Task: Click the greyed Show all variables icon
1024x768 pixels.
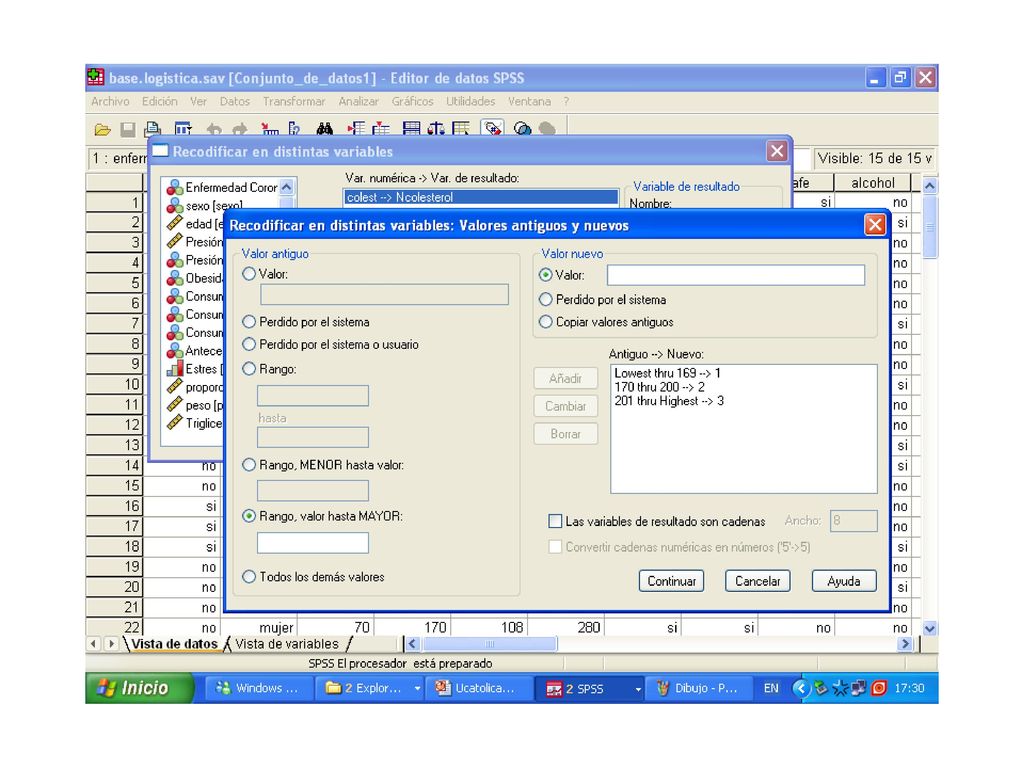Action: (x=547, y=129)
